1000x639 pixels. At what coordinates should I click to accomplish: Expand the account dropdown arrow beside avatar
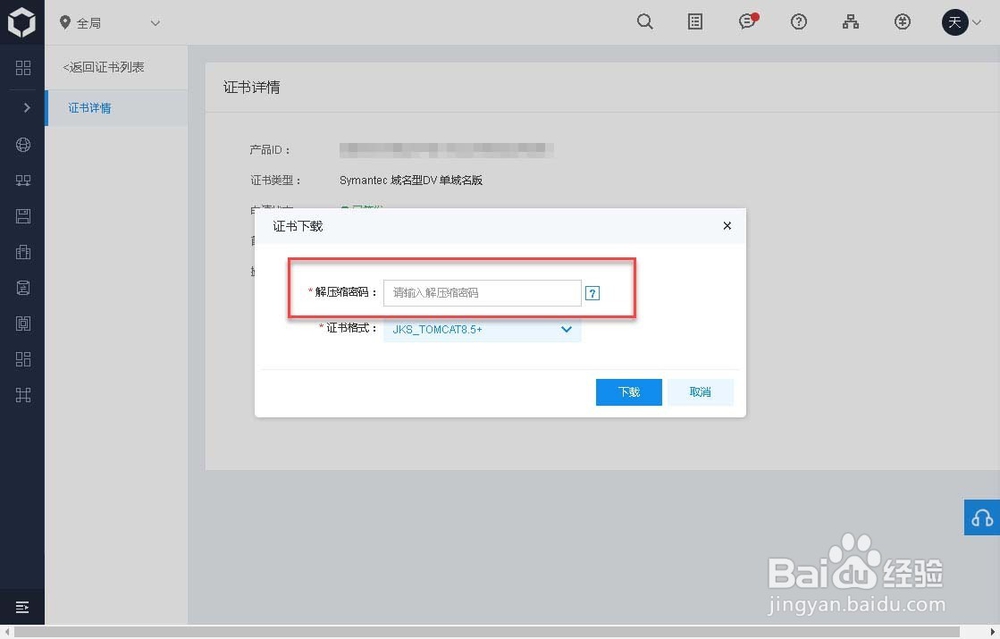tap(976, 22)
